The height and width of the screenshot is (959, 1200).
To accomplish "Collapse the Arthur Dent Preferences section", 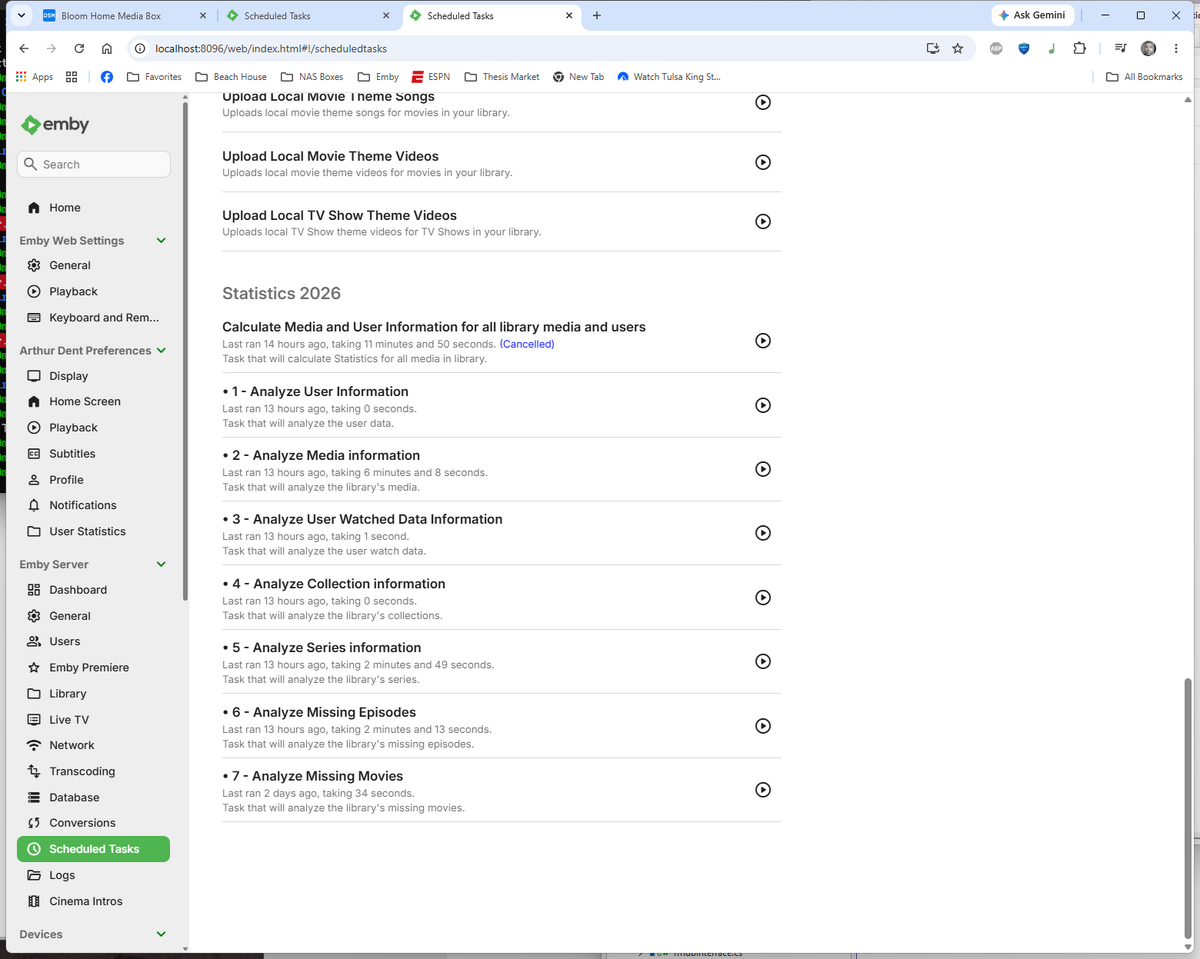I will click(x=161, y=351).
